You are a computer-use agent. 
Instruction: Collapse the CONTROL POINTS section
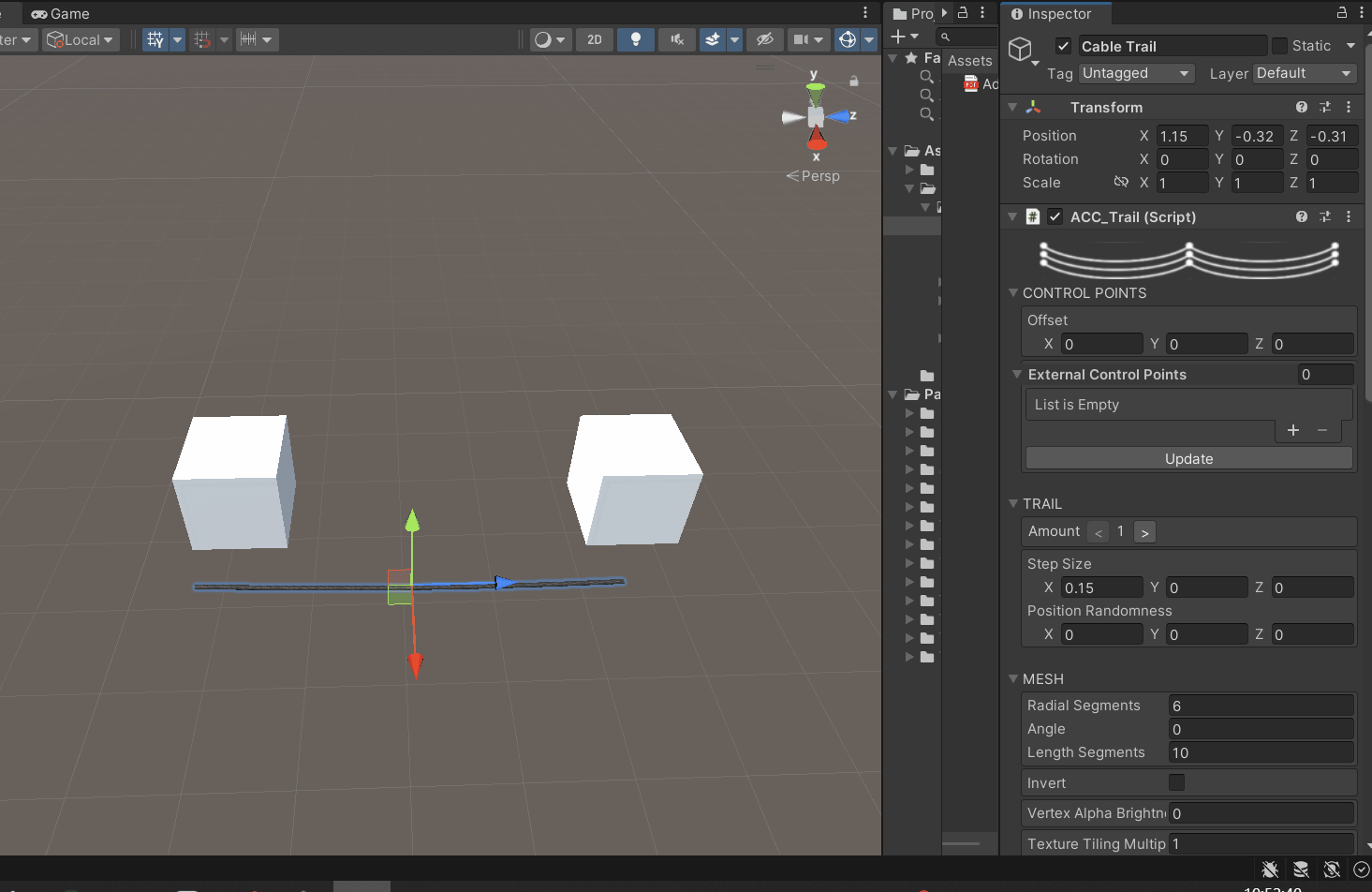pyautogui.click(x=1013, y=293)
